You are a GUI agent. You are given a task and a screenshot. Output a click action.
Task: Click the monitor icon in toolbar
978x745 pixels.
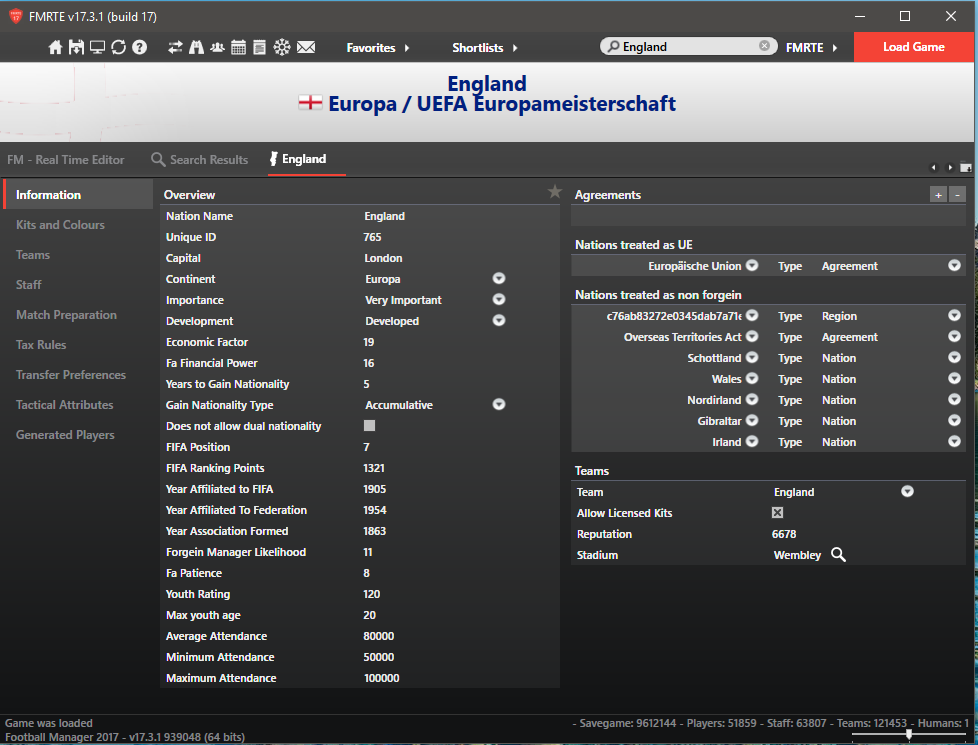(x=97, y=47)
